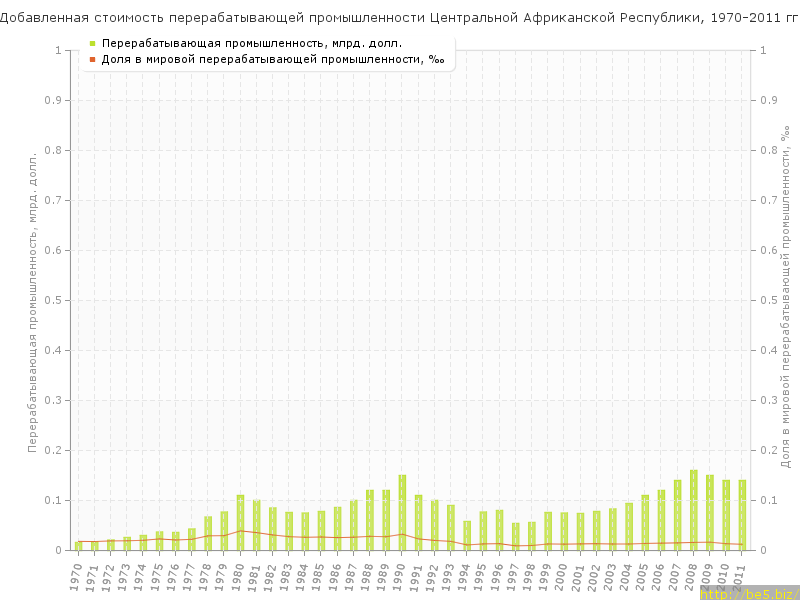Open the be5.biz link in the corner

pyautogui.click(x=748, y=593)
